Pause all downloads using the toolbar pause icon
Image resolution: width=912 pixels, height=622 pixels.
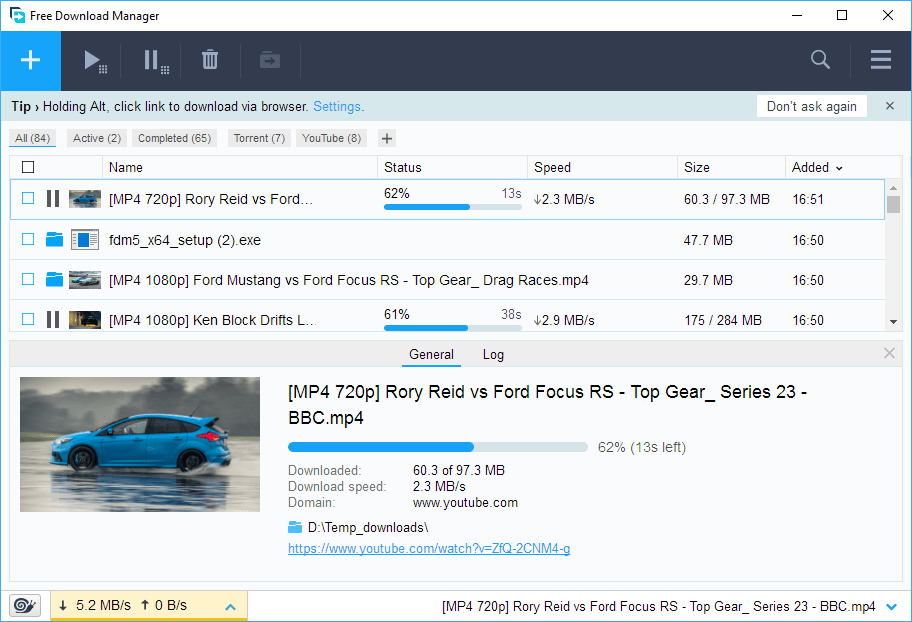[154, 61]
